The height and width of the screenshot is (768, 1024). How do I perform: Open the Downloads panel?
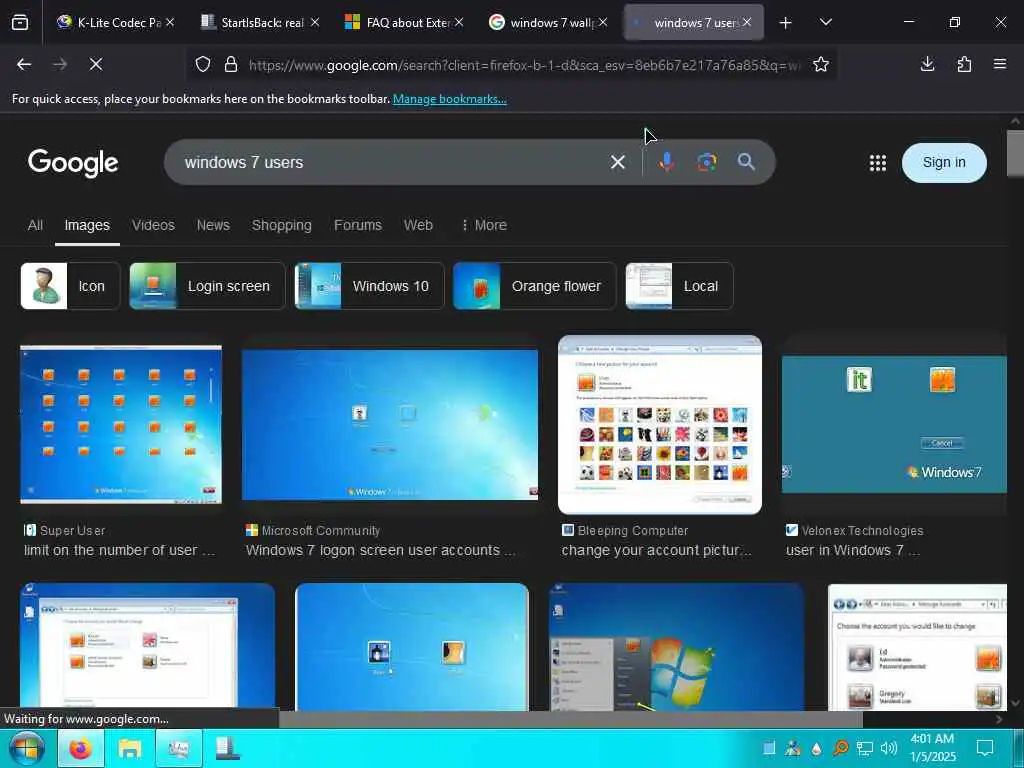(927, 64)
